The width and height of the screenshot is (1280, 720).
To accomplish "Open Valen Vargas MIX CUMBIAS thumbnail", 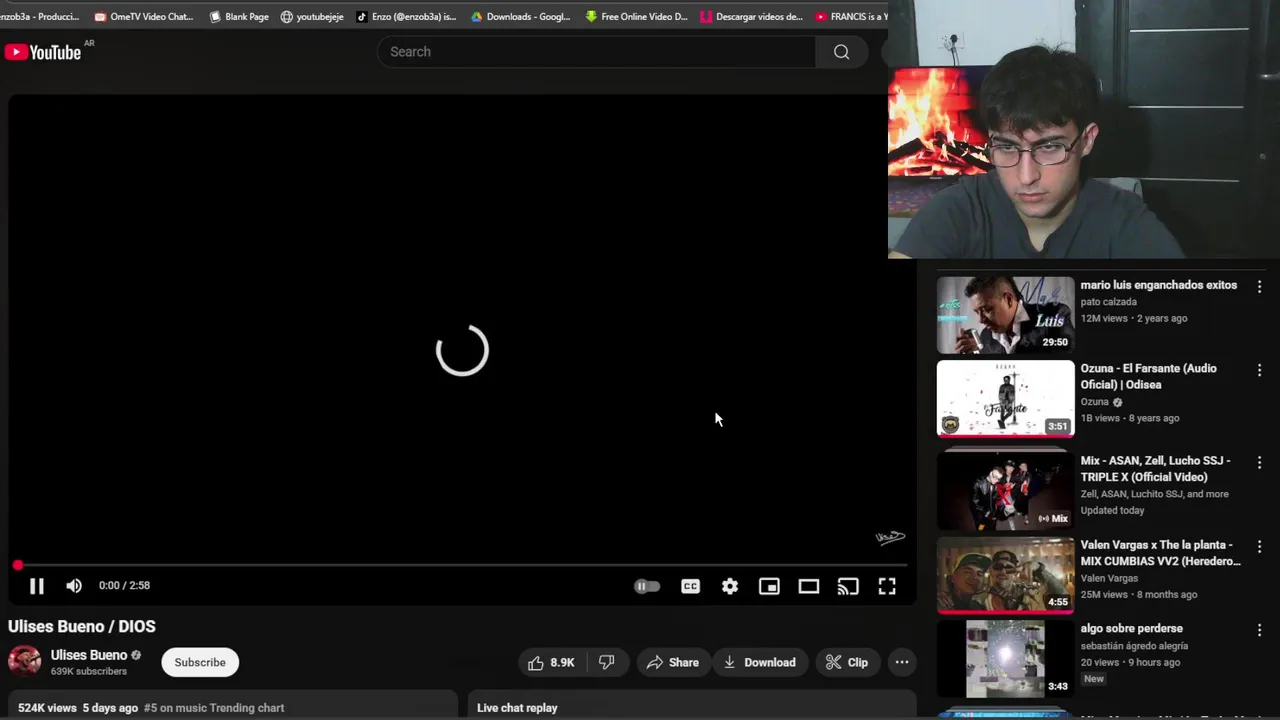I will coord(1005,575).
